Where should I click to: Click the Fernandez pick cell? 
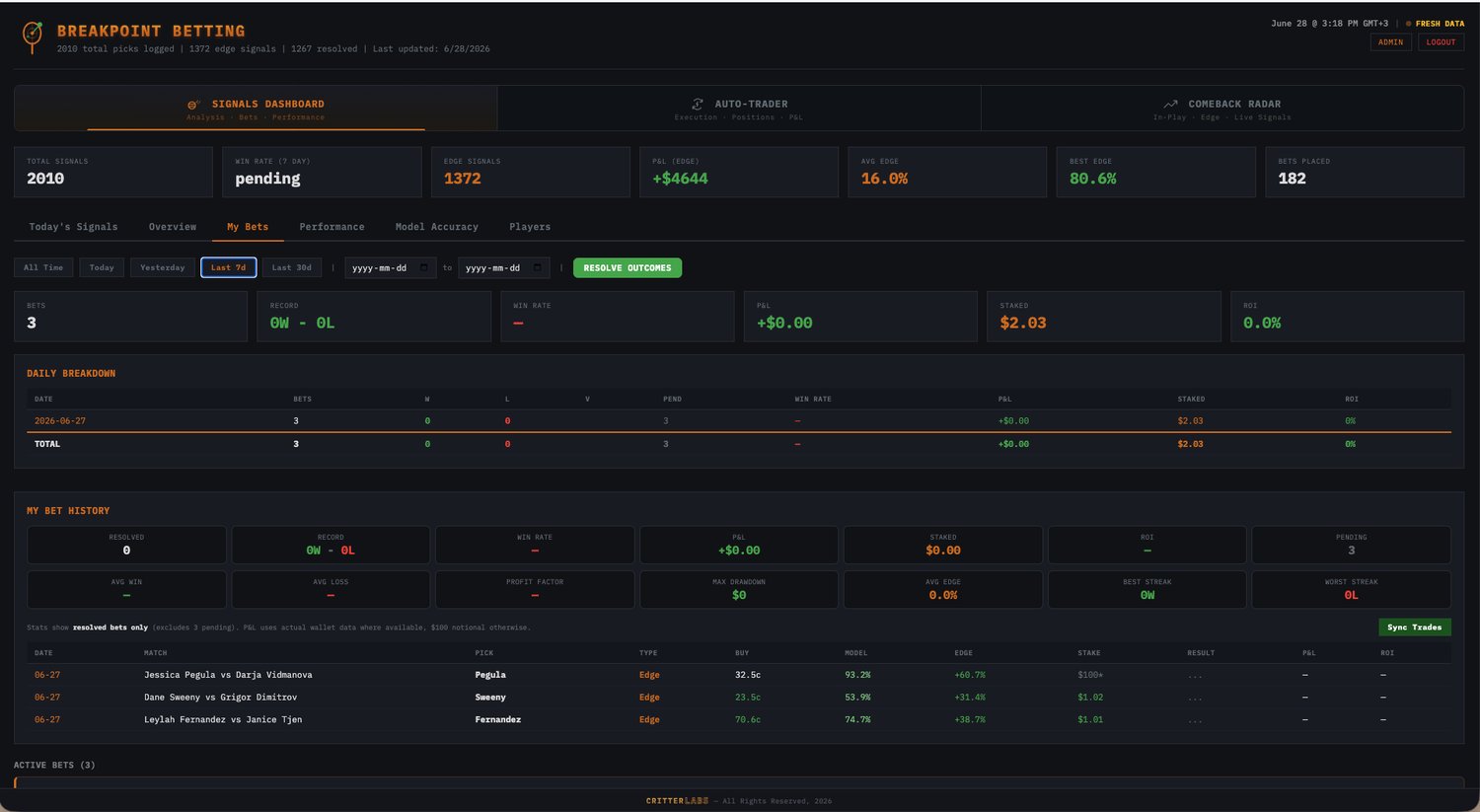[x=498, y=720]
